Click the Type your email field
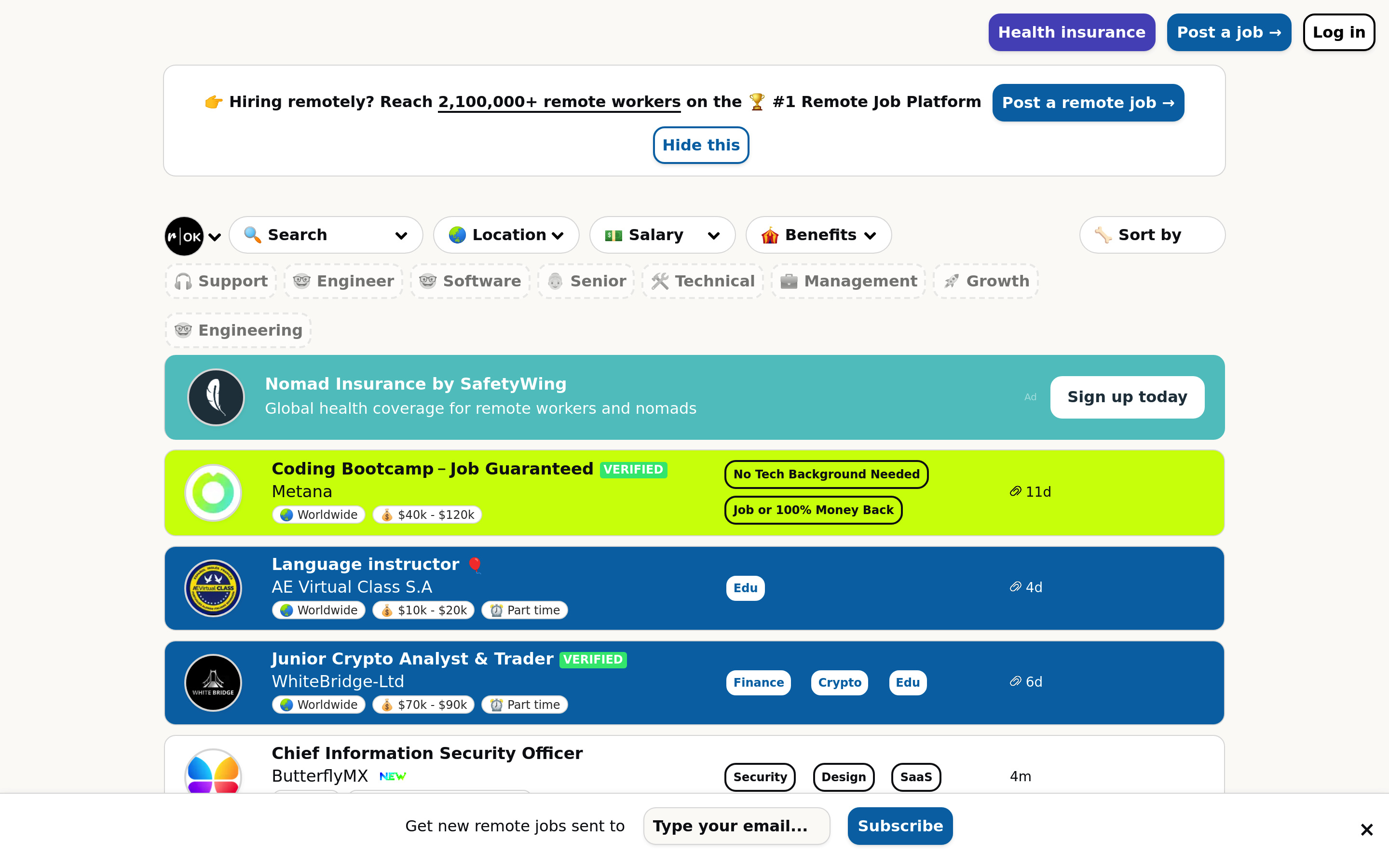The image size is (1389, 868). [x=736, y=826]
